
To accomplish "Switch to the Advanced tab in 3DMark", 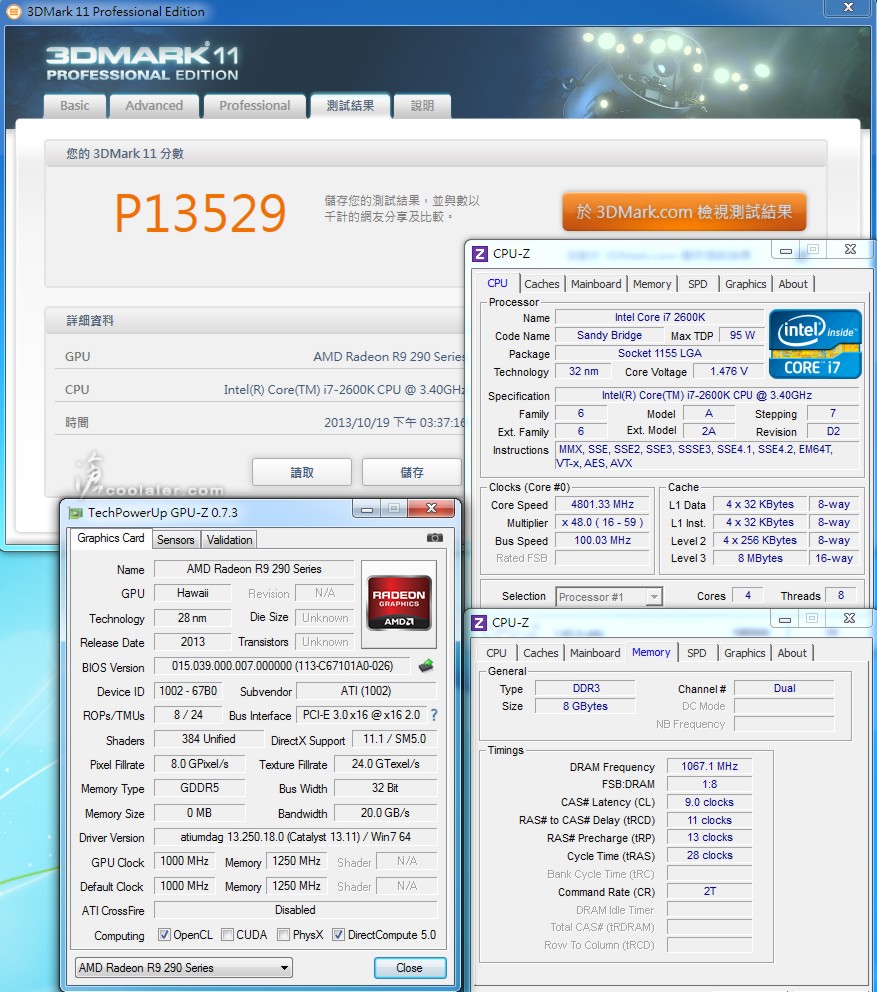I will (x=154, y=106).
